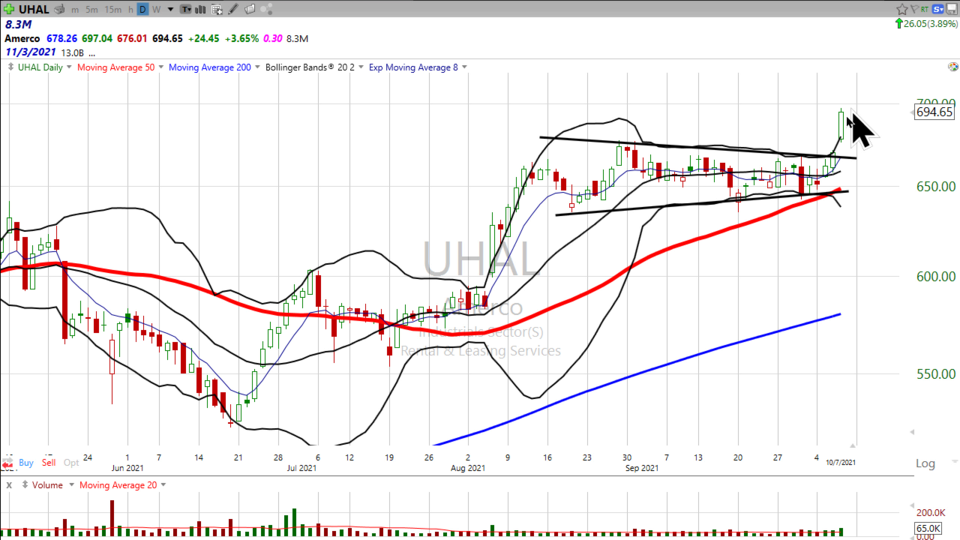
Task: Expand the timeframe dropdown arrow
Action: point(172,9)
